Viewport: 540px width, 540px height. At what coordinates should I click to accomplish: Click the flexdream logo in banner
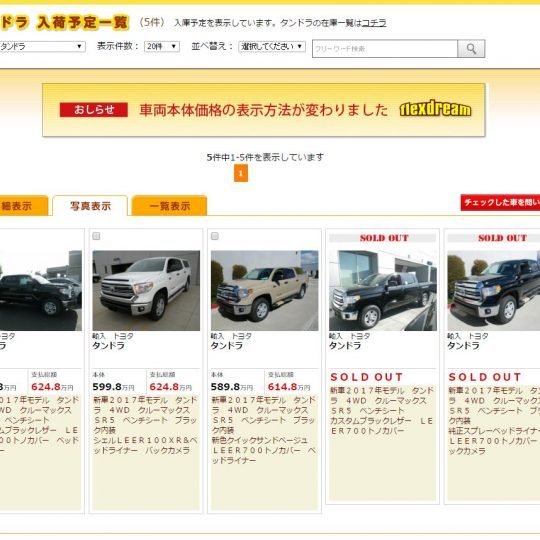[435, 109]
